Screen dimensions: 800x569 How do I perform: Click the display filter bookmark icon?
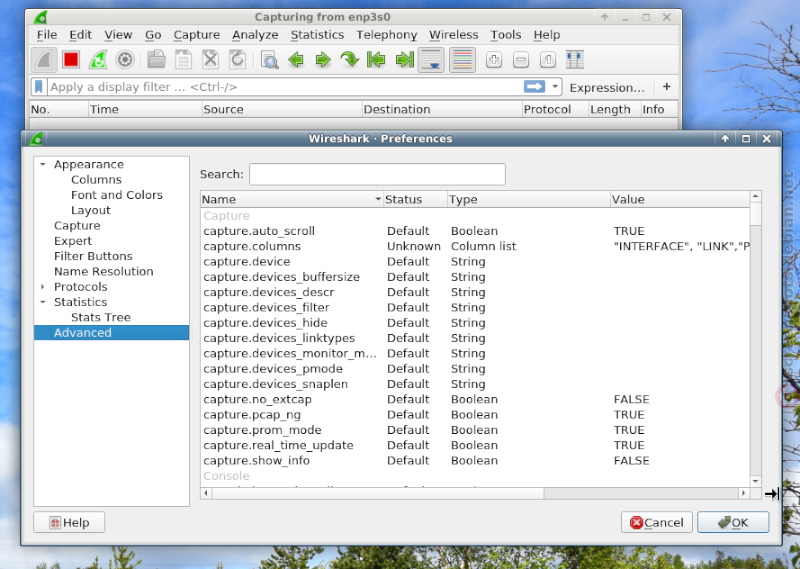click(38, 87)
